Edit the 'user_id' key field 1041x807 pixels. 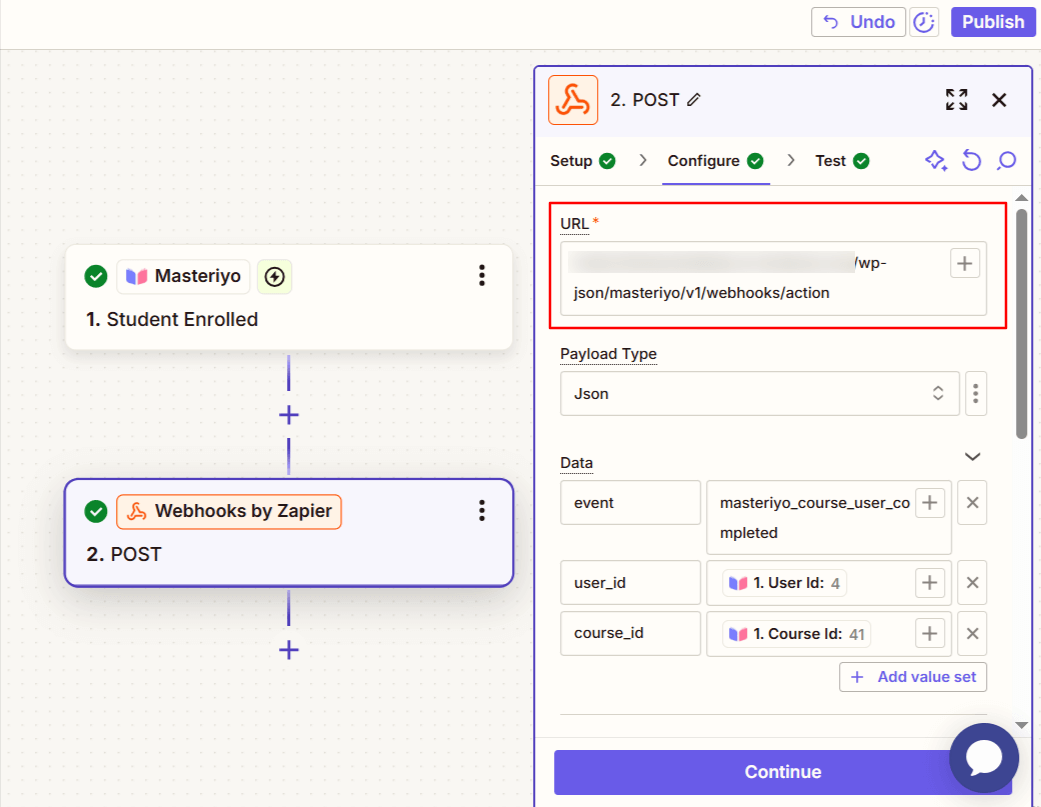point(630,583)
